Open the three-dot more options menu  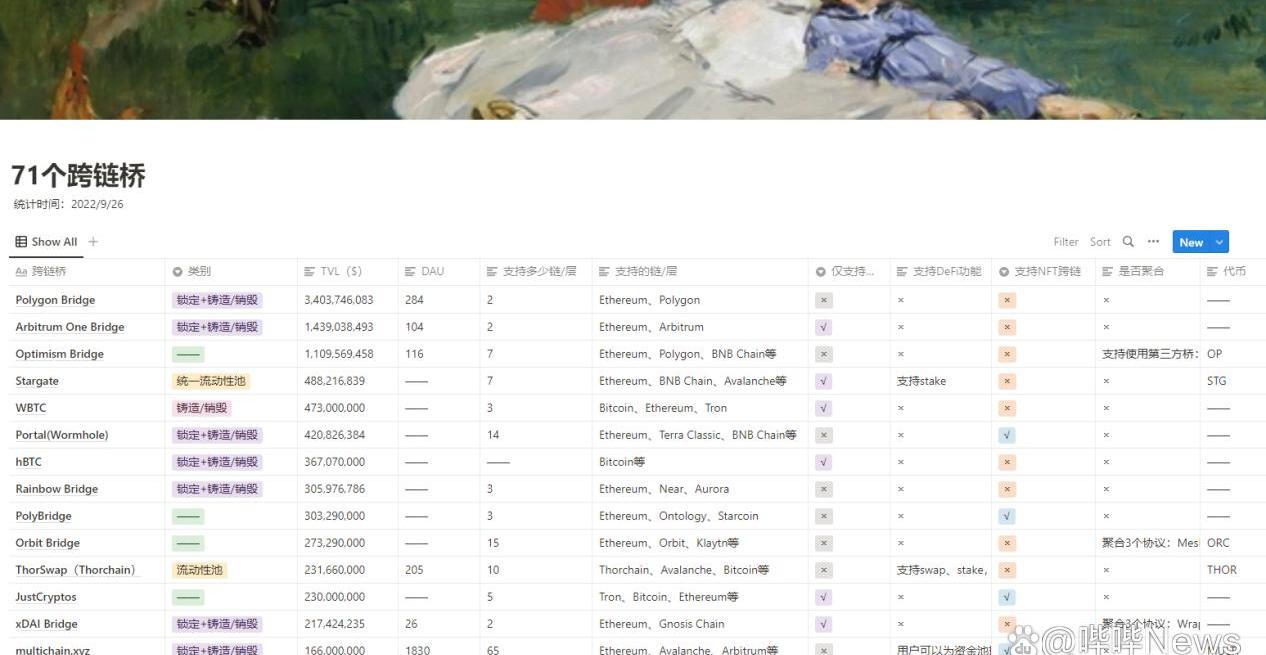1153,242
